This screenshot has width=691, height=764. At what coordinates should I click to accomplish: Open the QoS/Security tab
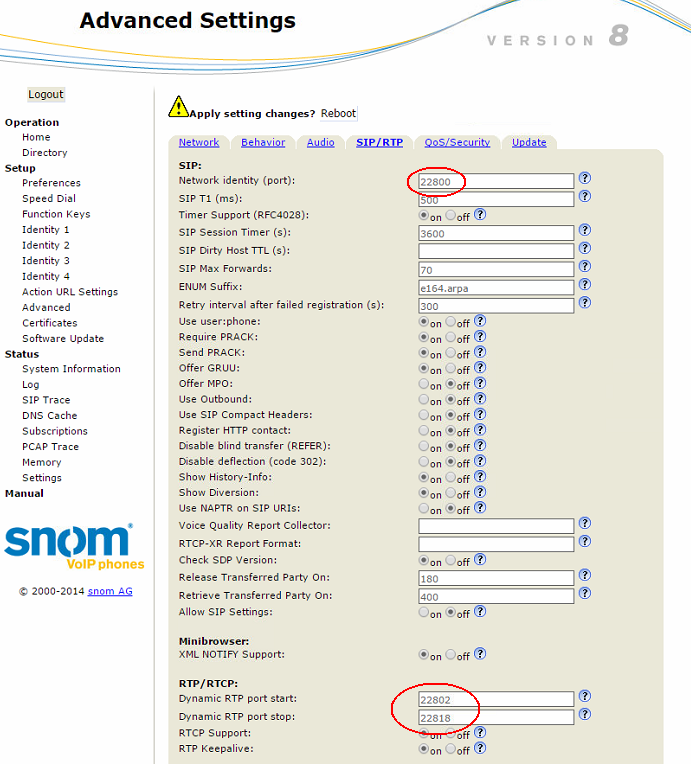click(x=457, y=143)
